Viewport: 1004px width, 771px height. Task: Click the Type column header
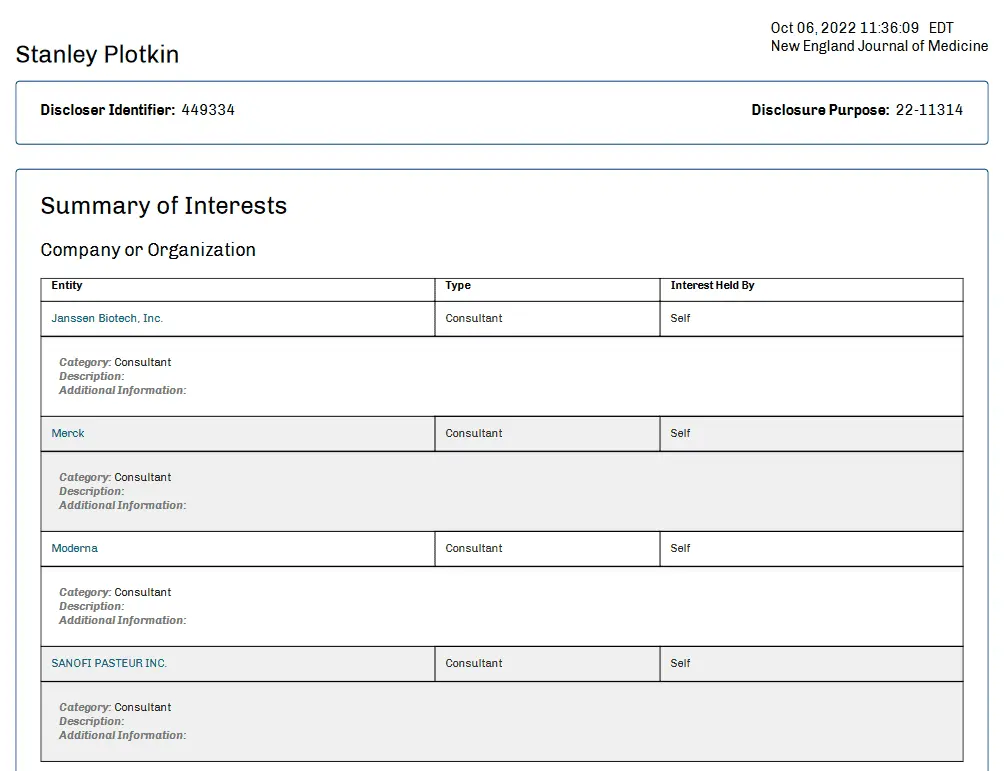(x=458, y=286)
